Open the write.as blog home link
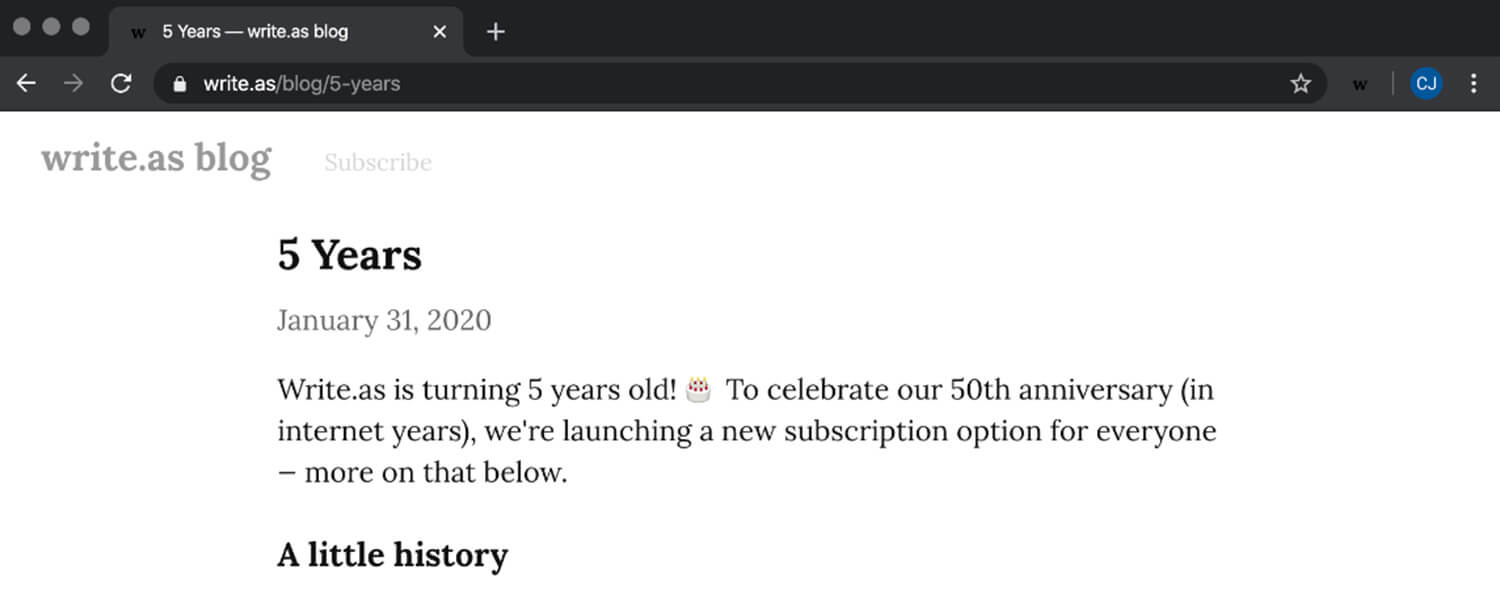The height and width of the screenshot is (600, 1500). tap(156, 159)
